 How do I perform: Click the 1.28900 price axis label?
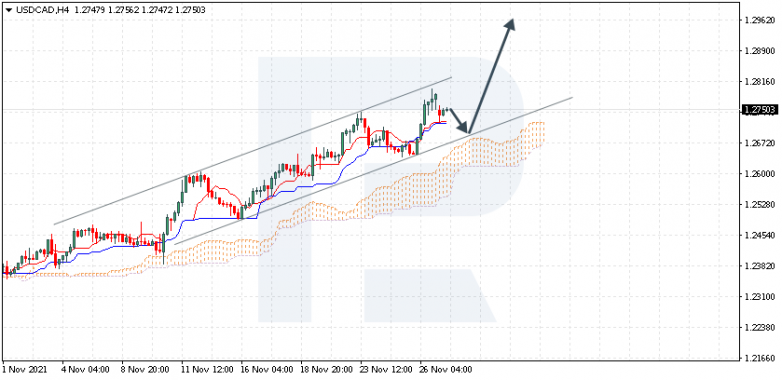click(x=760, y=51)
